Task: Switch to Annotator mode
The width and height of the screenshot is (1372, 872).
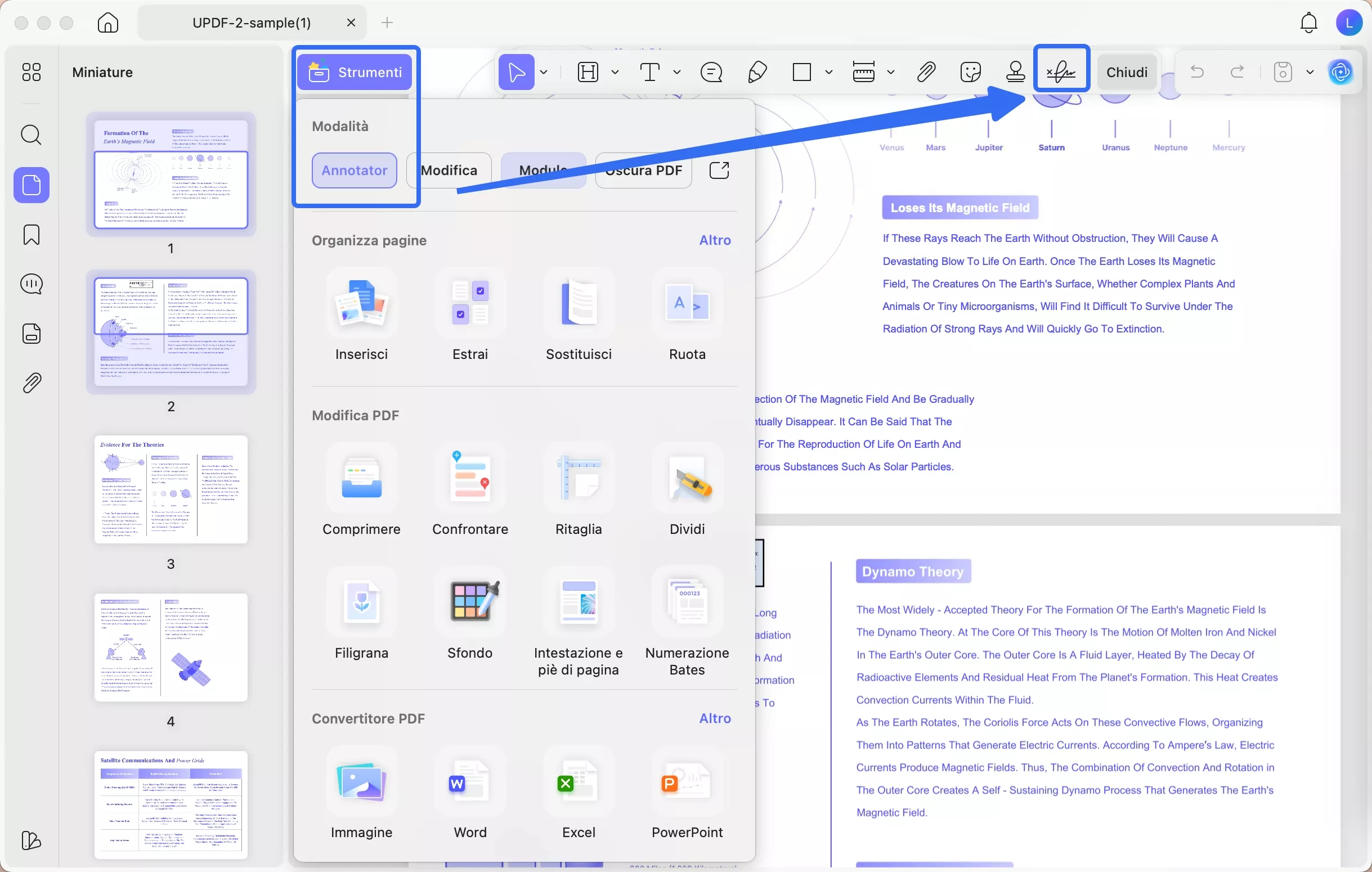Action: 354,170
